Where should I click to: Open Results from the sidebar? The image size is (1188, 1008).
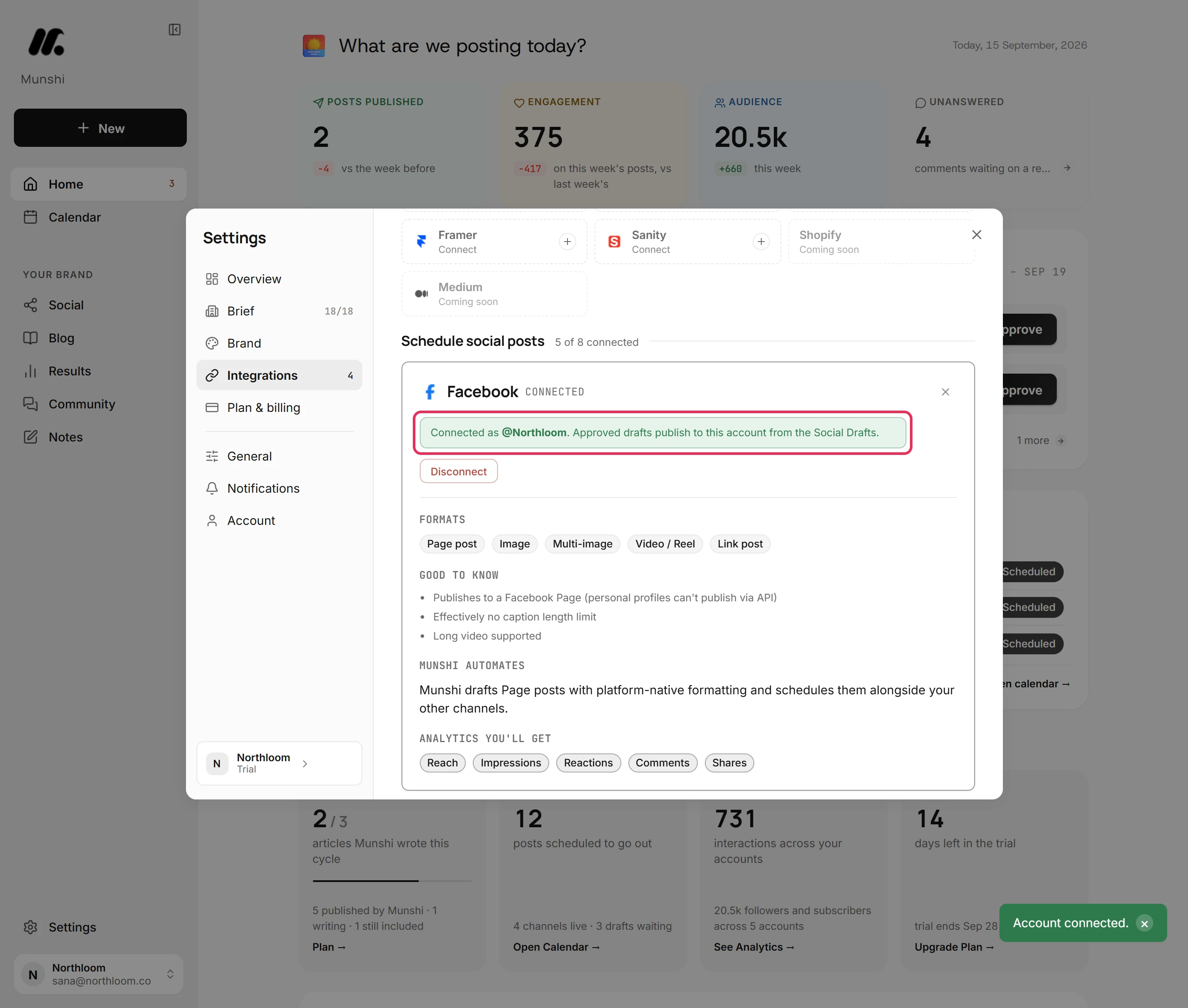(99, 371)
